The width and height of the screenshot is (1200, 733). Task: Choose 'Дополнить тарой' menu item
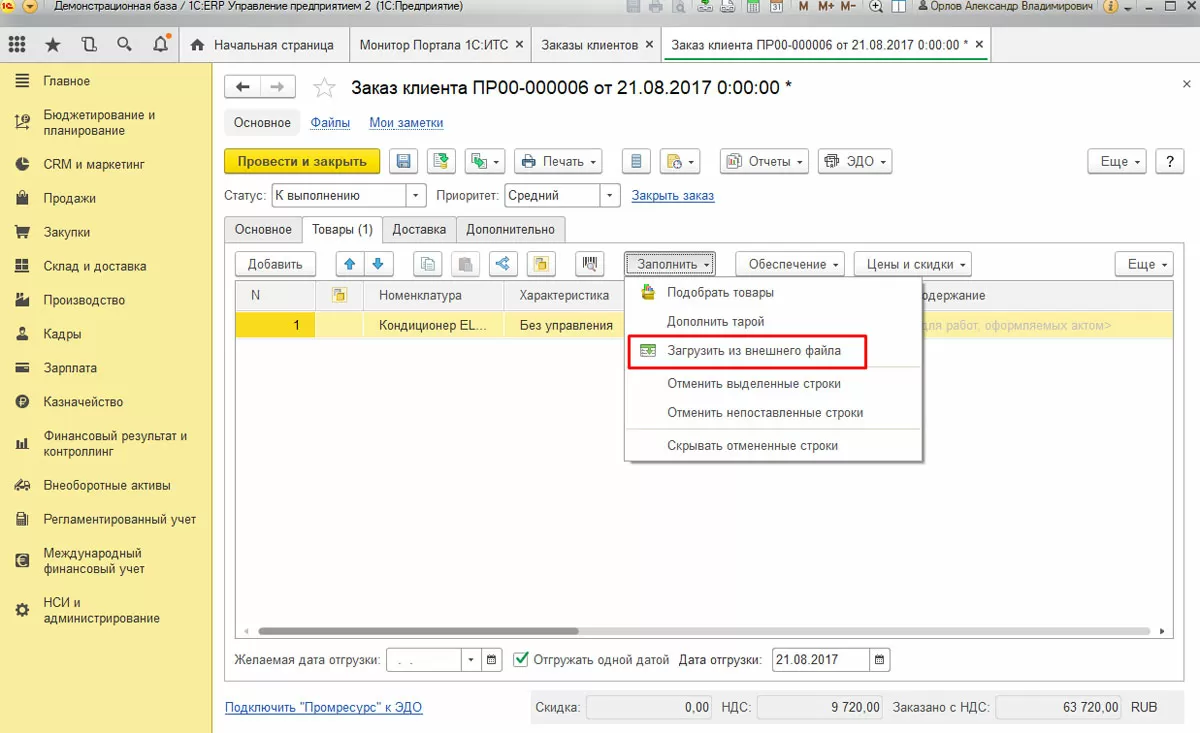(x=772, y=322)
